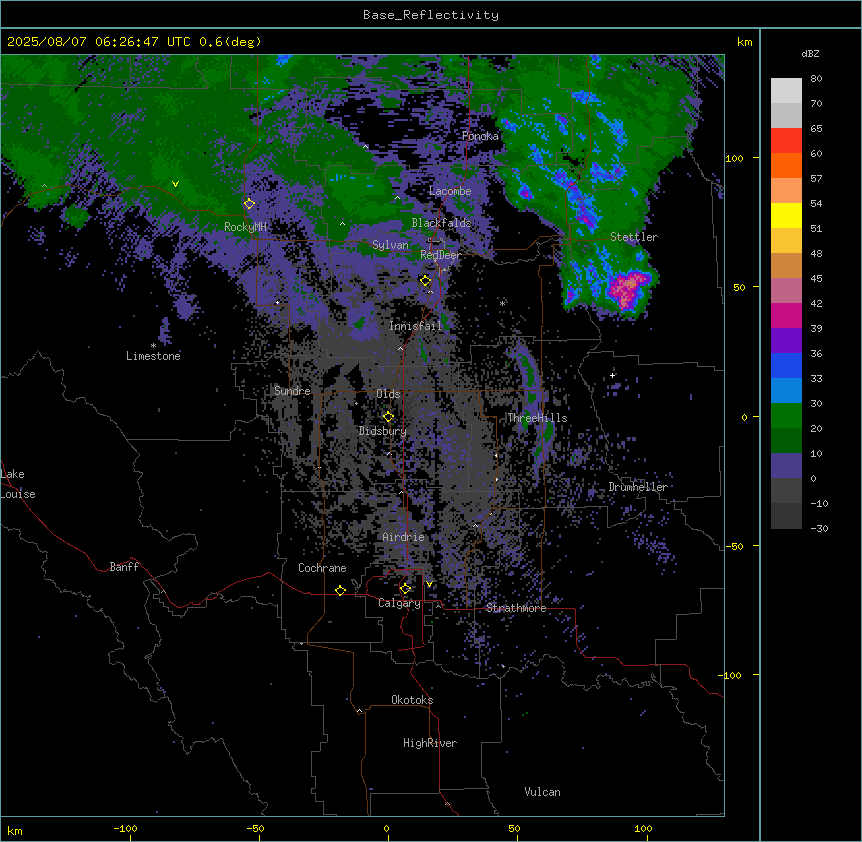Select the 65 dBZ red color swatch
Image resolution: width=862 pixels, height=842 pixels.
[786, 141]
